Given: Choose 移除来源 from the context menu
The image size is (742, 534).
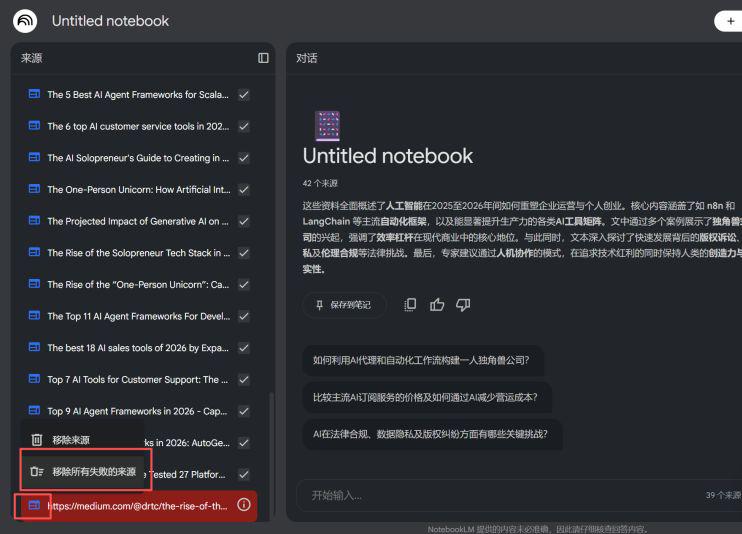Looking at the screenshot, I should [x=82, y=440].
